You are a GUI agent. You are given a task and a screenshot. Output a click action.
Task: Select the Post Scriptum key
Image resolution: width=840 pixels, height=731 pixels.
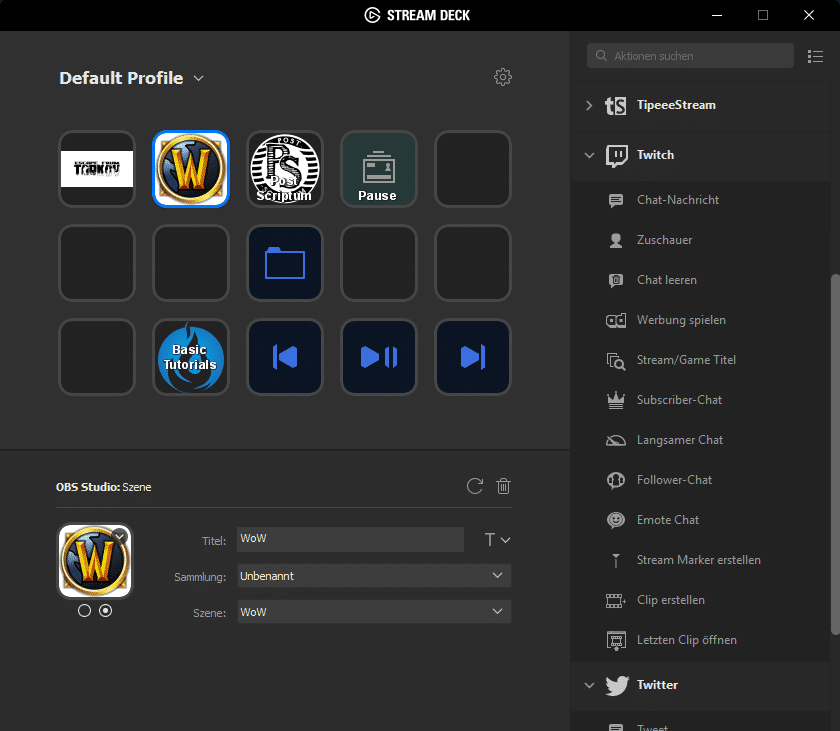click(285, 169)
